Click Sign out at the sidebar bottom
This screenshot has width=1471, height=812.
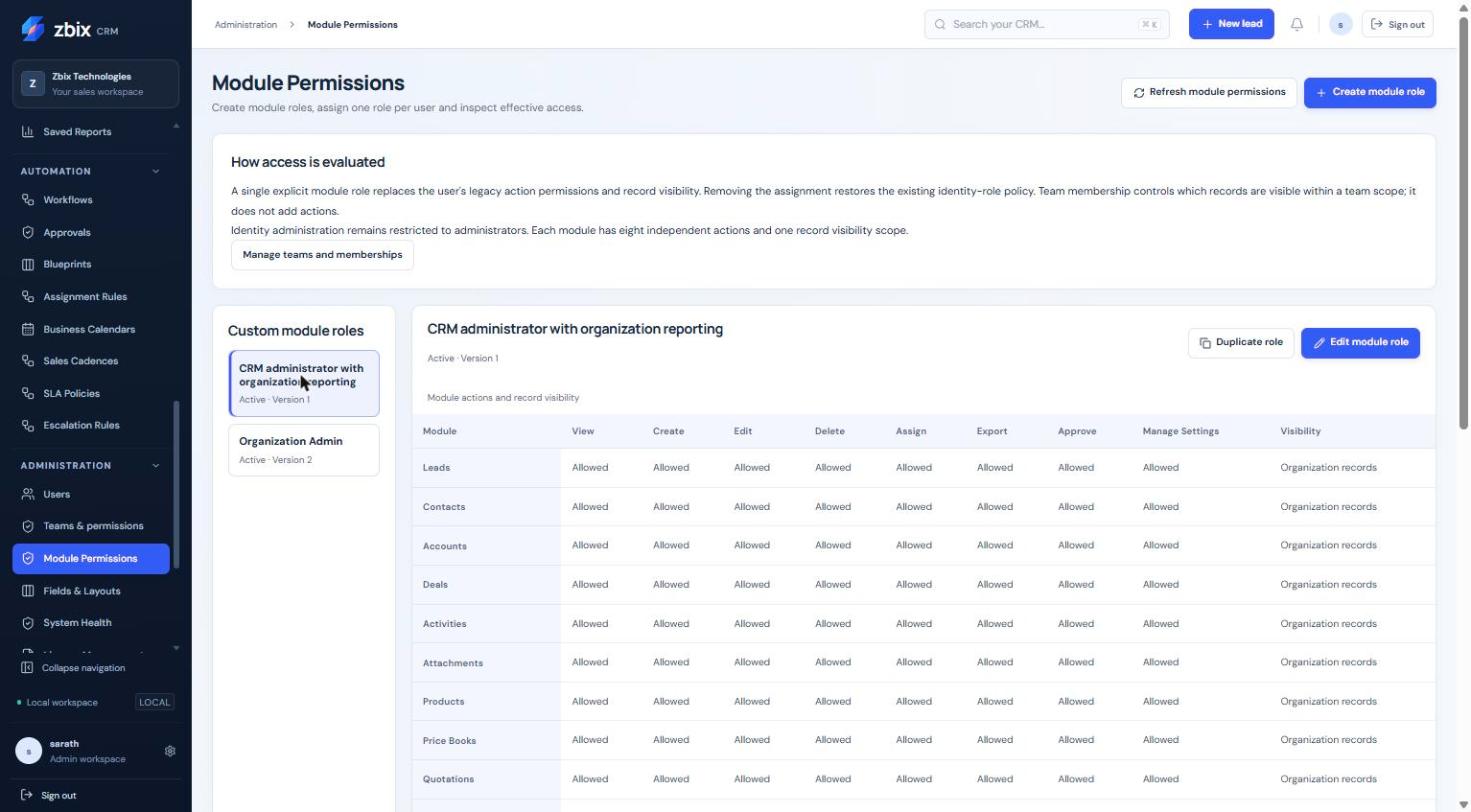pos(49,796)
